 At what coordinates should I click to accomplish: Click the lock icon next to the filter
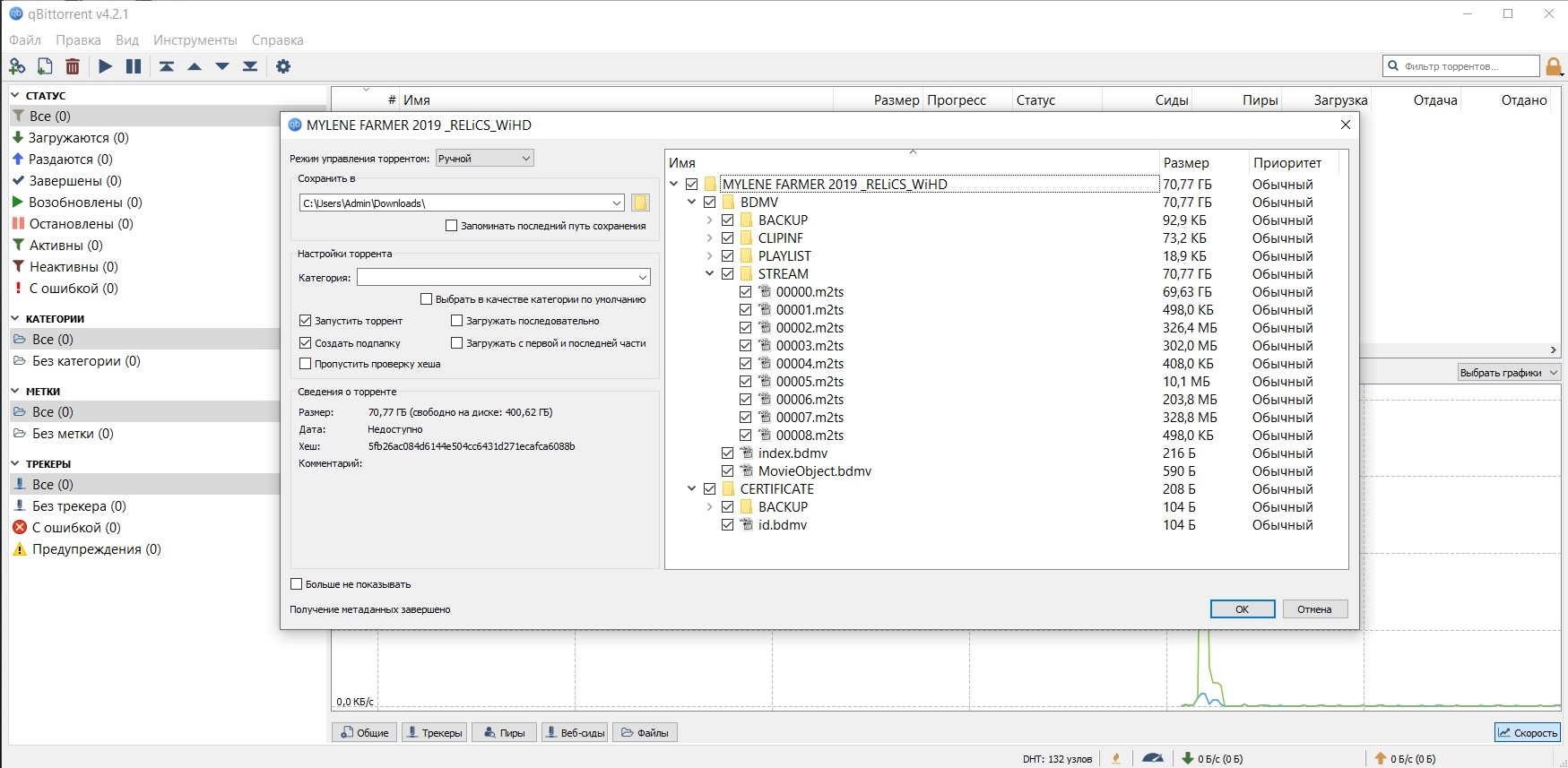[x=1554, y=66]
